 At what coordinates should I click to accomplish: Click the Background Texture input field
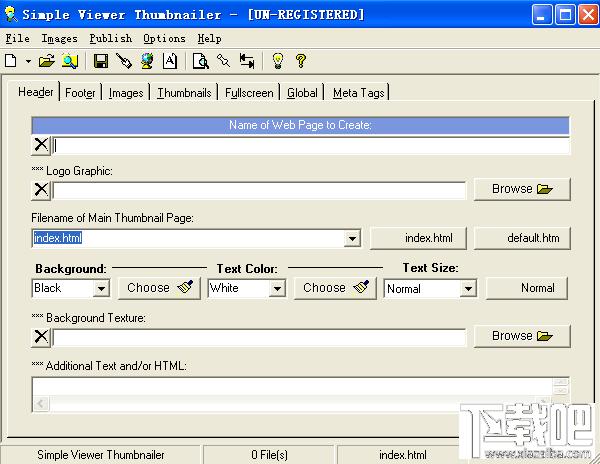tap(259, 338)
